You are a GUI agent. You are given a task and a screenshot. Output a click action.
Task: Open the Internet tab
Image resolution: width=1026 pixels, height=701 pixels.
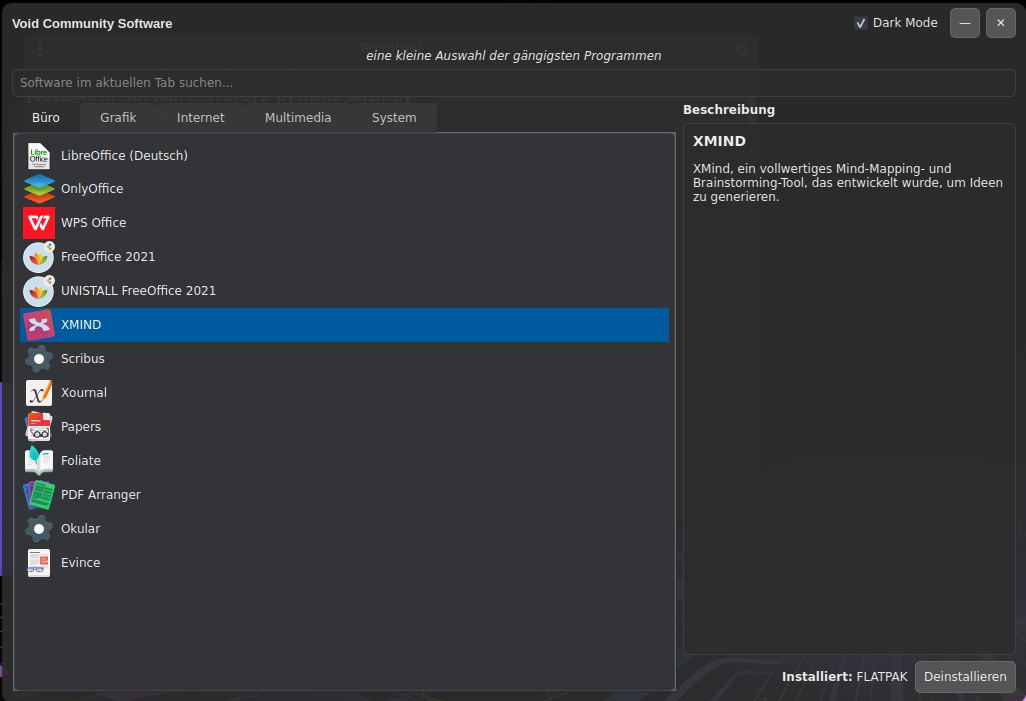[201, 118]
